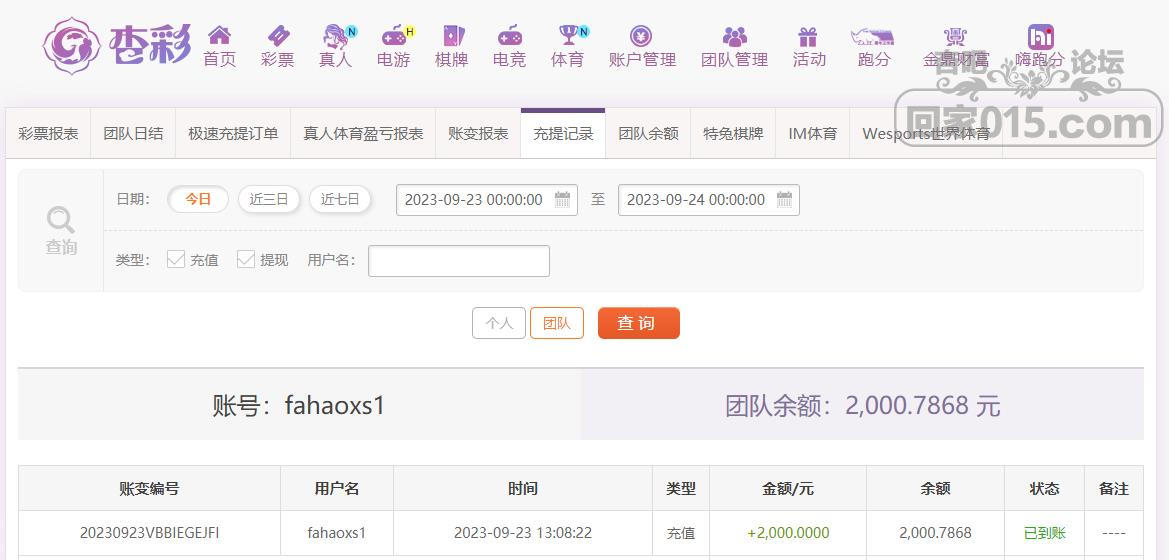This screenshot has width=1169, height=560.
Task: Click the balance cell 2,000.7868
Action: (935, 533)
